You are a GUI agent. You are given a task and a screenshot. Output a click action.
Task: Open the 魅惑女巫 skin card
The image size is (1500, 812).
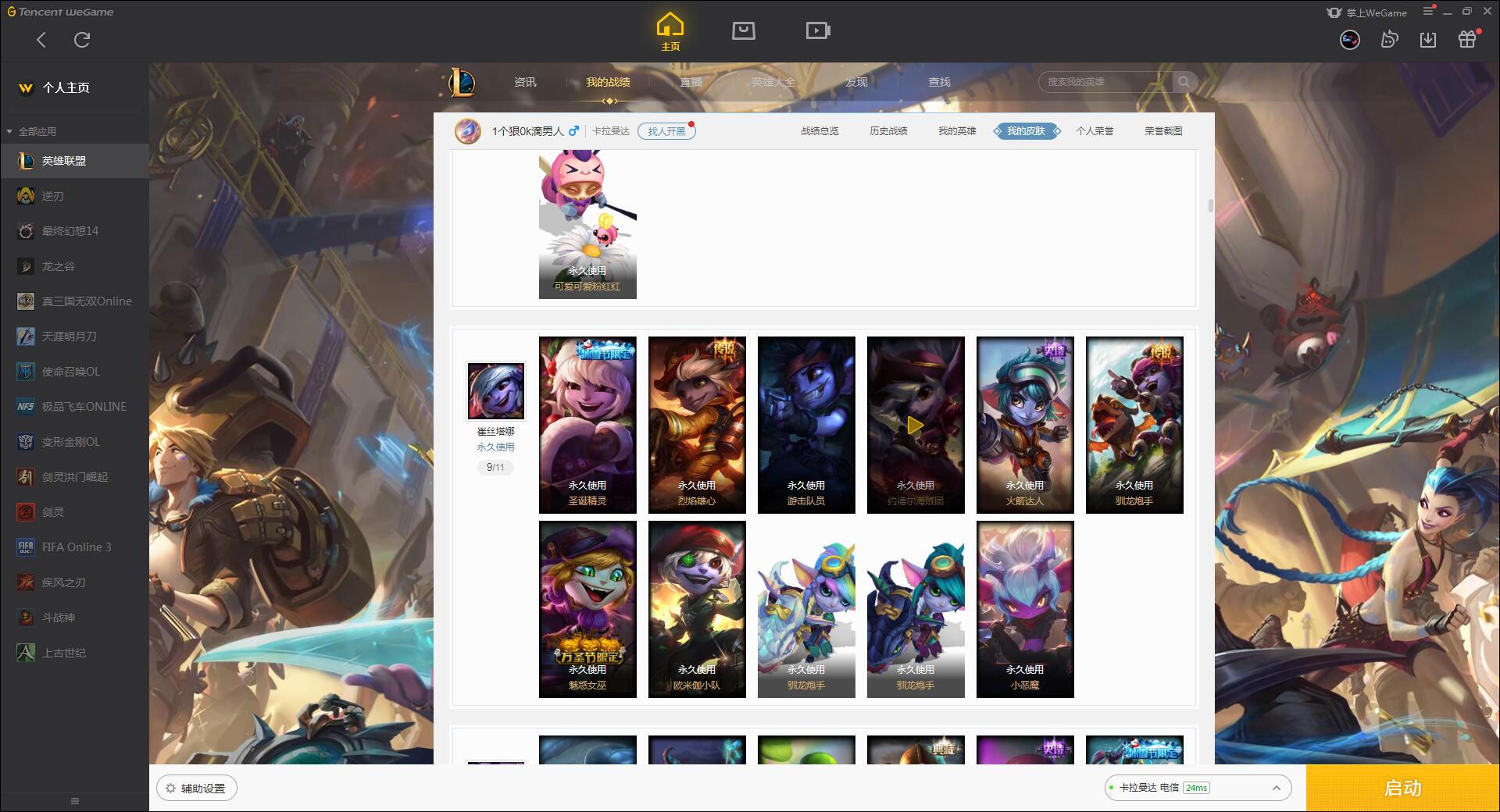coord(587,609)
